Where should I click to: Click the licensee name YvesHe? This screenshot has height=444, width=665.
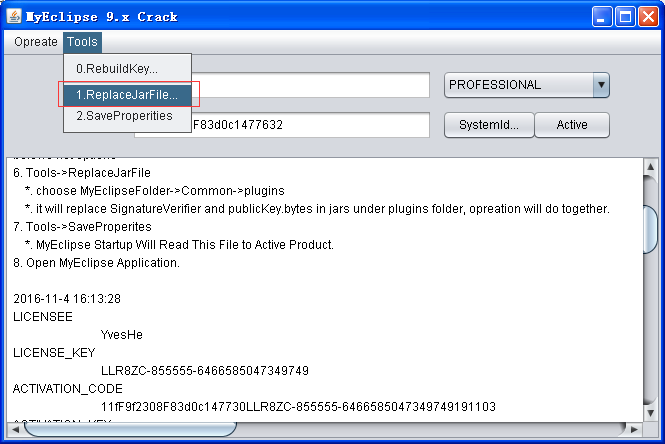click(x=122, y=335)
